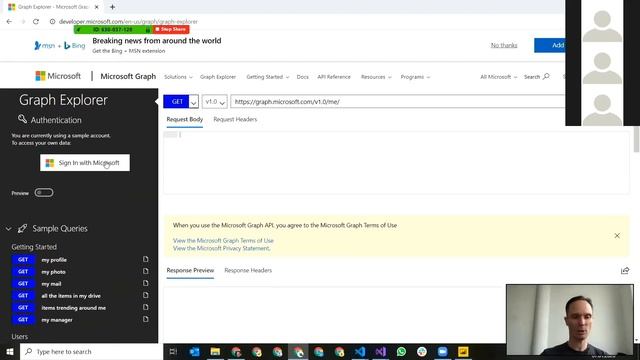This screenshot has width=640, height=360.
Task: Toggle the Preview switch
Action: coord(44,193)
